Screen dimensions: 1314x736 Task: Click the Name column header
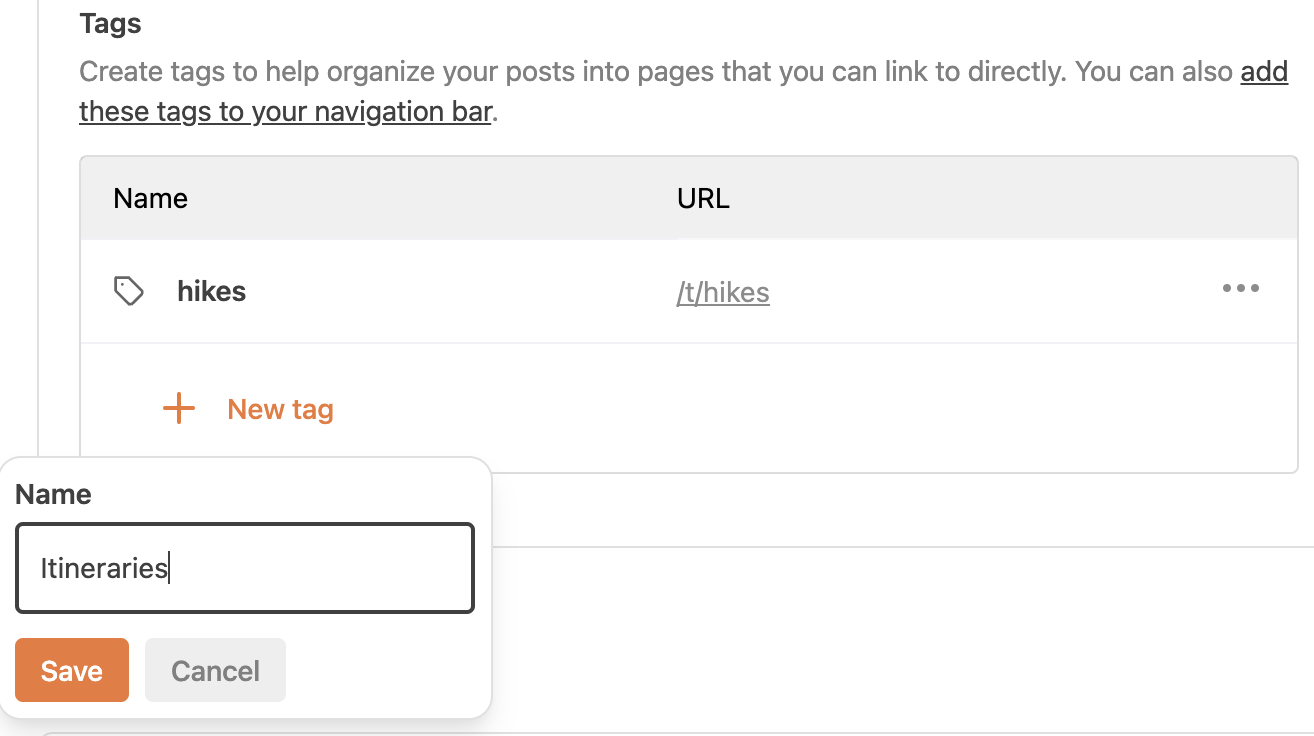pos(150,198)
